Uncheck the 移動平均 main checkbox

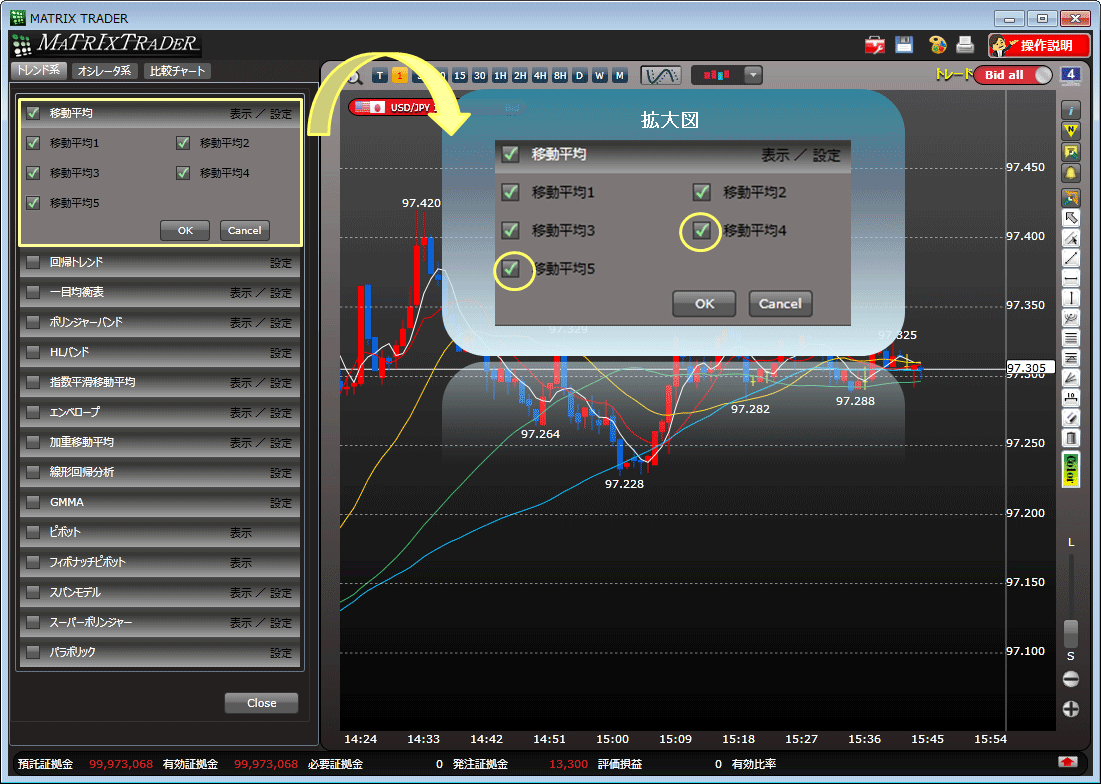point(32,113)
